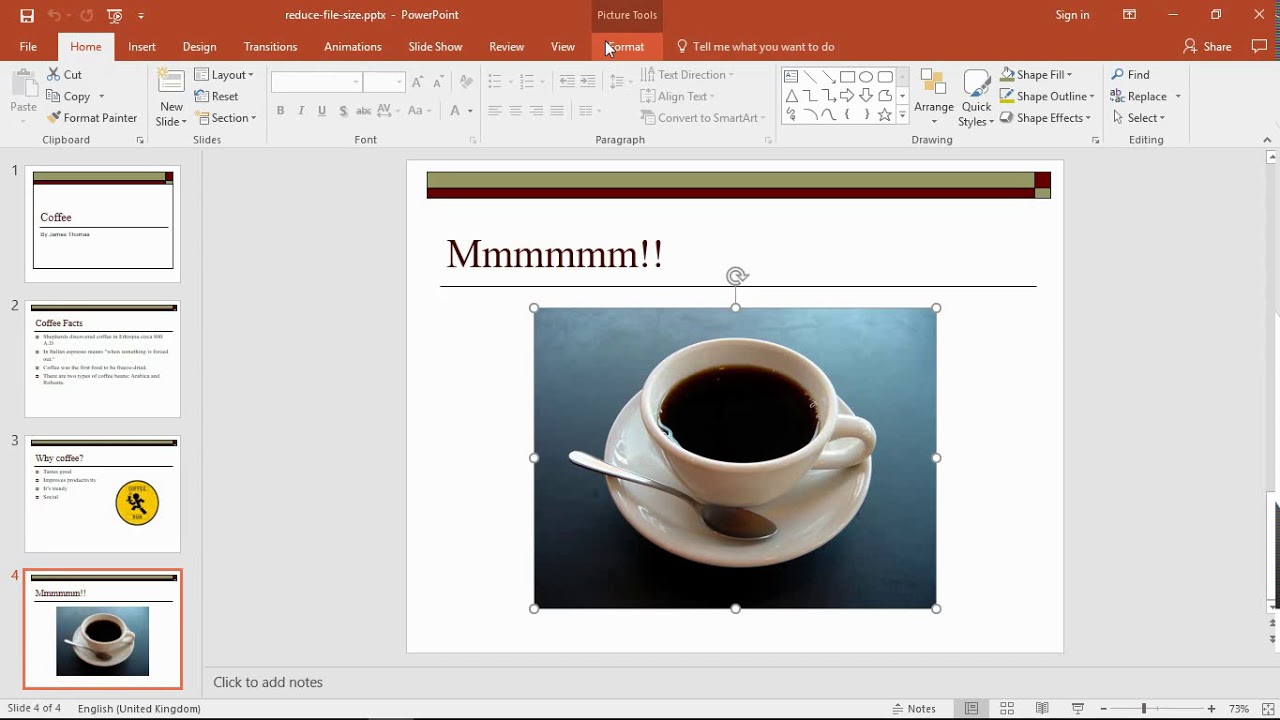Toggle bold formatting

pyautogui.click(x=280, y=110)
